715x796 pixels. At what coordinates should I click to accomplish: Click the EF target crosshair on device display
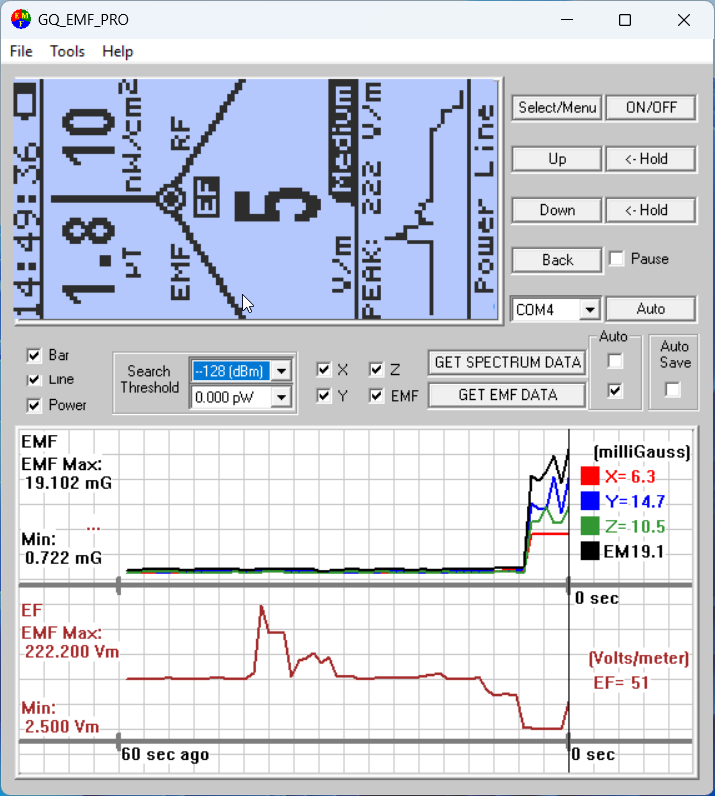click(171, 199)
